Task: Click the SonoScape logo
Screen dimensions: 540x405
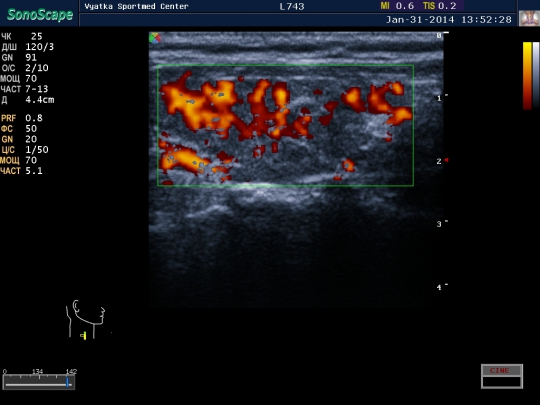Action: click(40, 14)
